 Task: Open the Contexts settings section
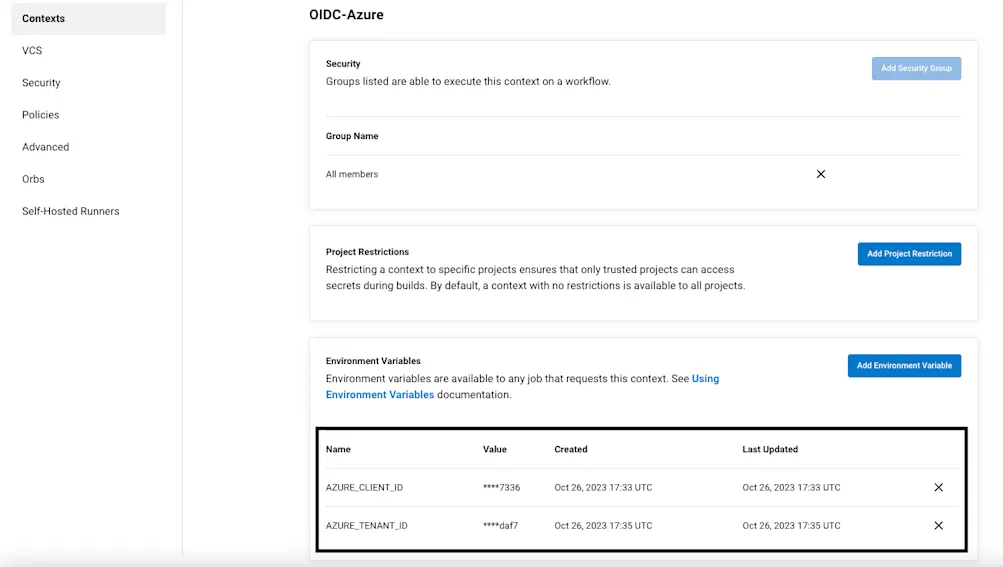88,19
